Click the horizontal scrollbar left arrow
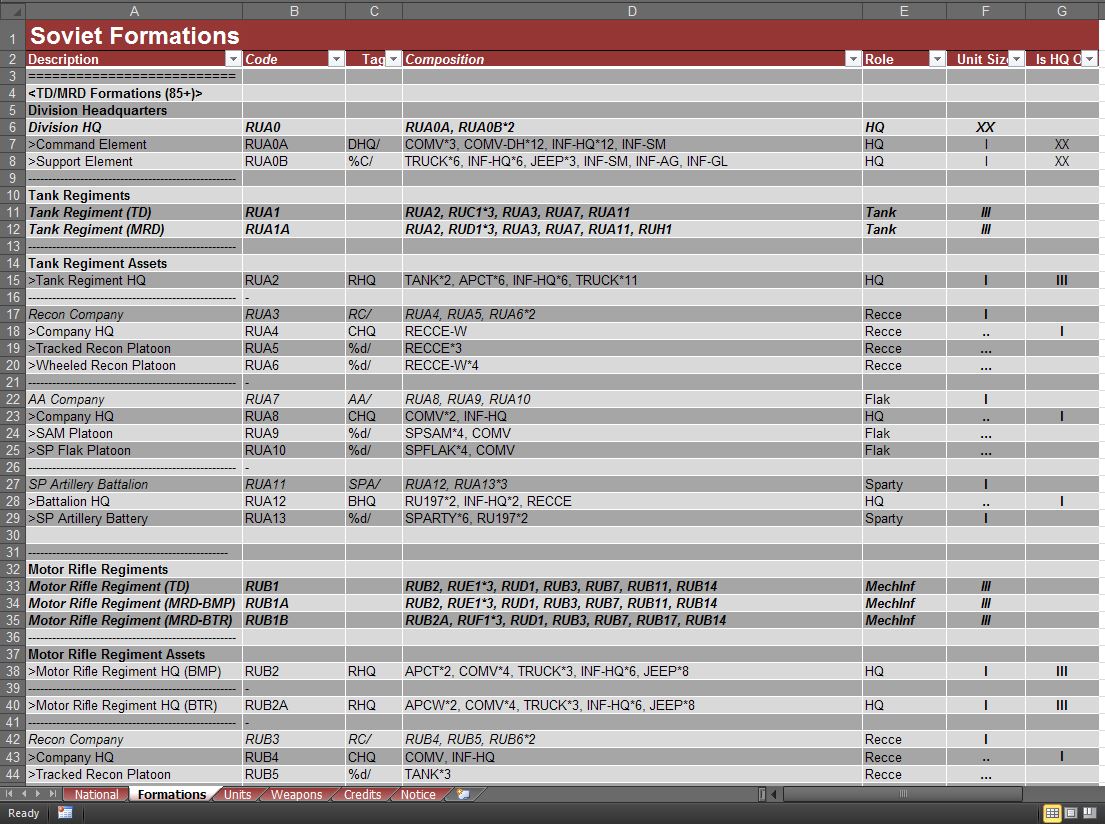Viewport: 1105px width, 824px height. (x=774, y=794)
